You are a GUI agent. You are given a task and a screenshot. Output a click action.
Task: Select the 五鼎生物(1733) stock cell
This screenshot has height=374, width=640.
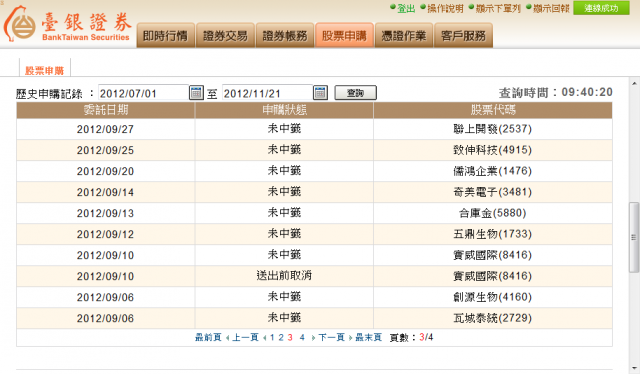493,234
